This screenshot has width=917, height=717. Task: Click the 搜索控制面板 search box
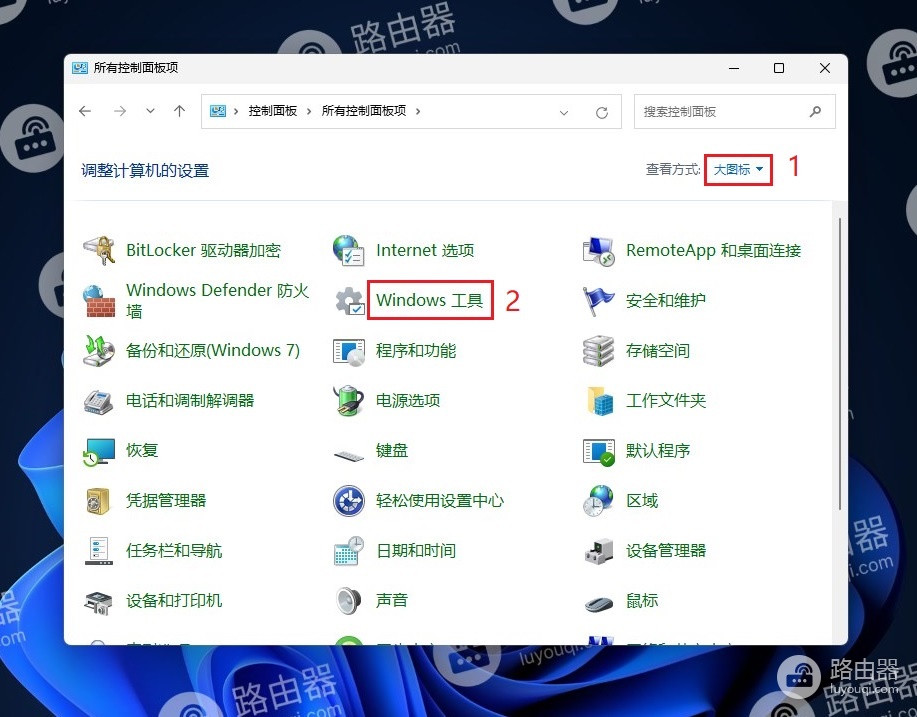[x=735, y=112]
